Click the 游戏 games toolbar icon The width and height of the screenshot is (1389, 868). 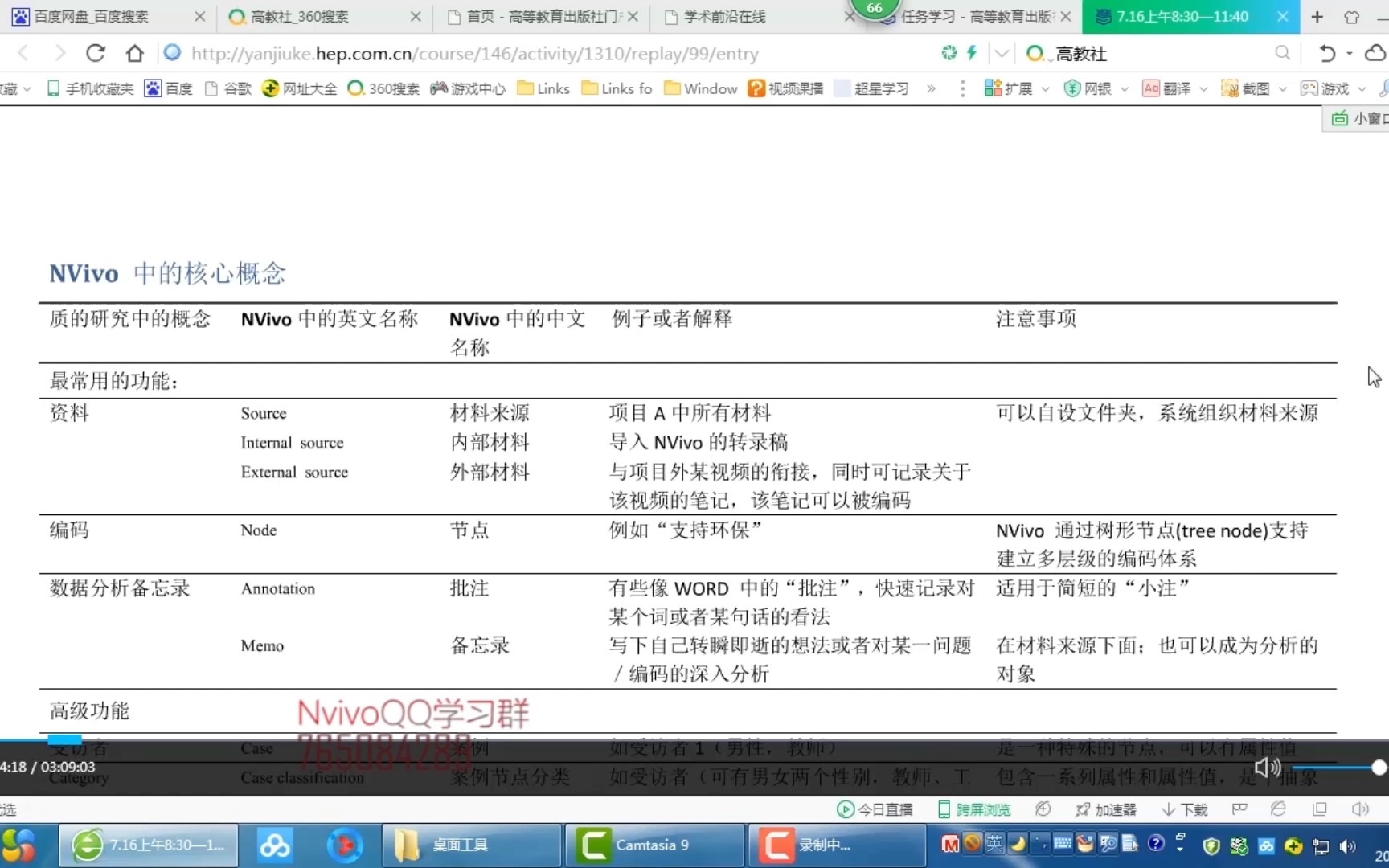[1309, 88]
